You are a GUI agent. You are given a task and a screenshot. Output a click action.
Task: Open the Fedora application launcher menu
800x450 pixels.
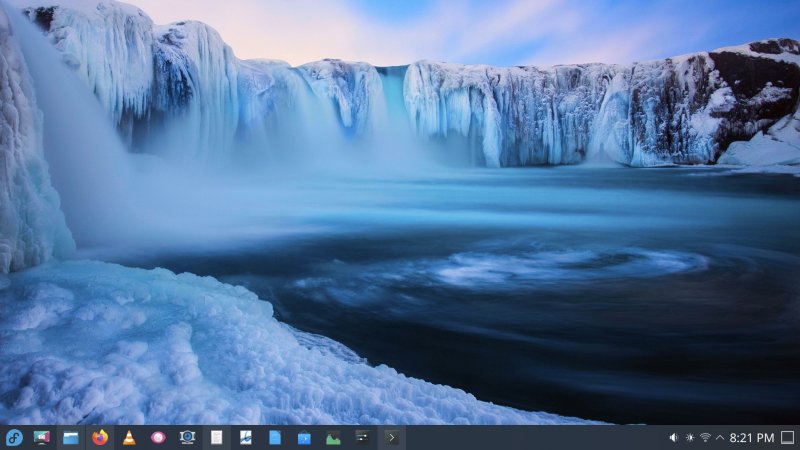click(x=14, y=438)
